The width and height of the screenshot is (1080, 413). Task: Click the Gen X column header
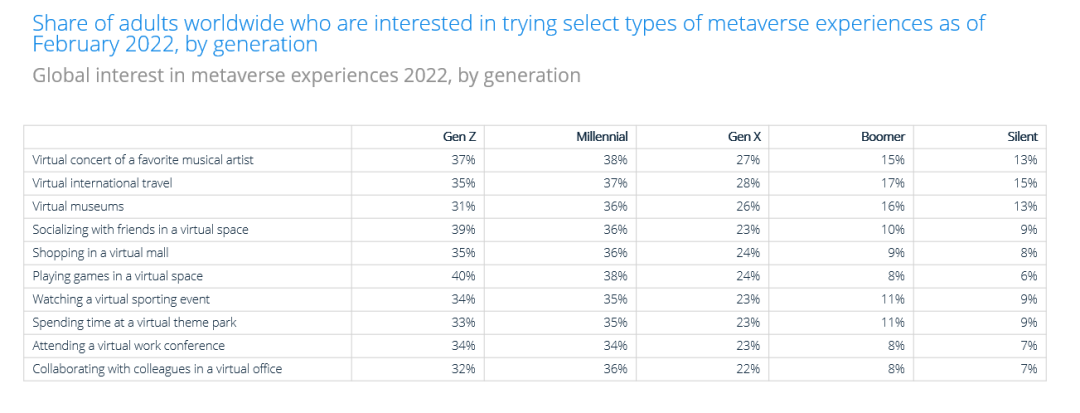click(x=745, y=136)
